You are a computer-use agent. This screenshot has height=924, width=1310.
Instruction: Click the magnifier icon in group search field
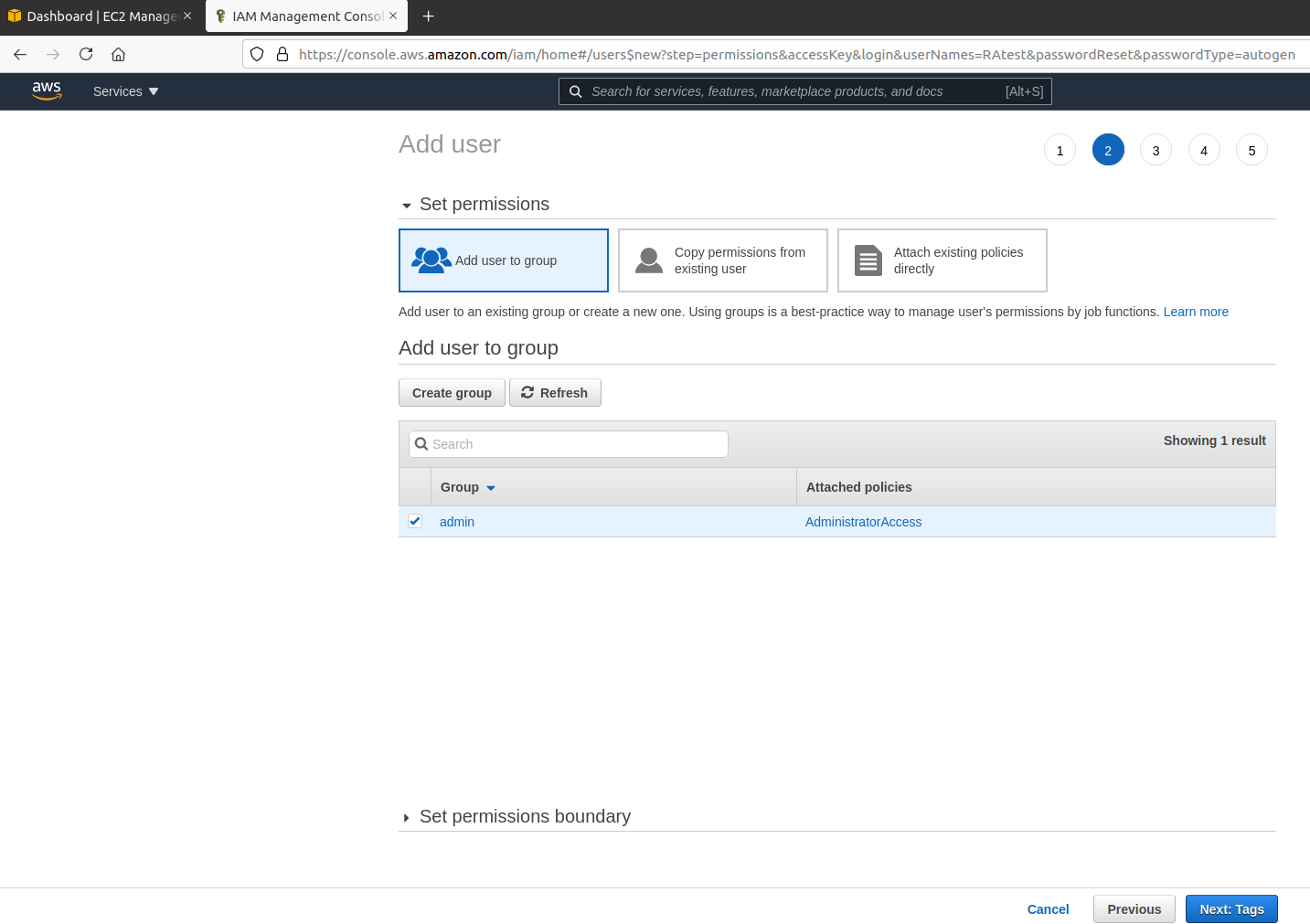point(421,444)
